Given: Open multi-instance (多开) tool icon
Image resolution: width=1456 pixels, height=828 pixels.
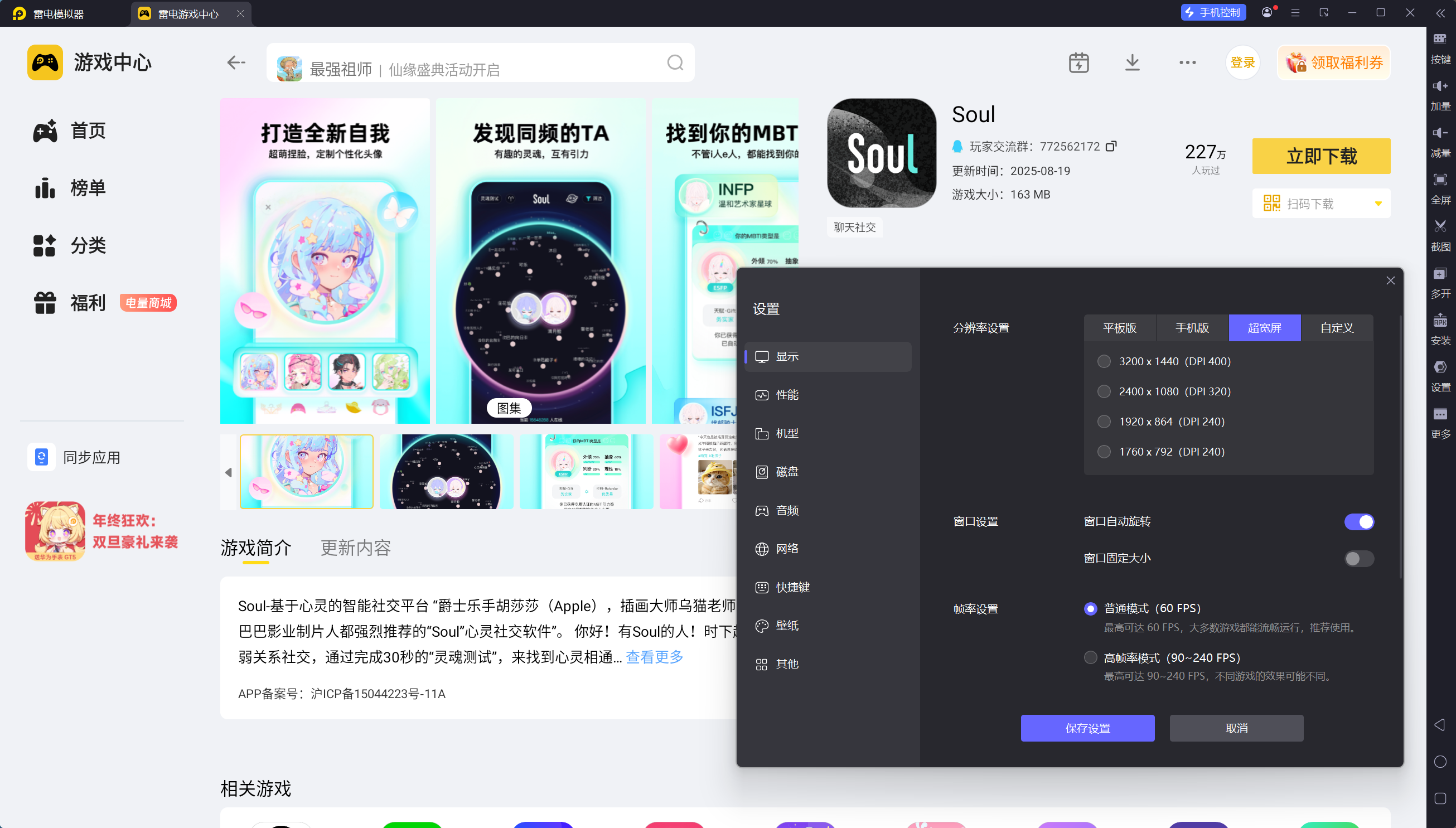Looking at the screenshot, I should 1439,274.
